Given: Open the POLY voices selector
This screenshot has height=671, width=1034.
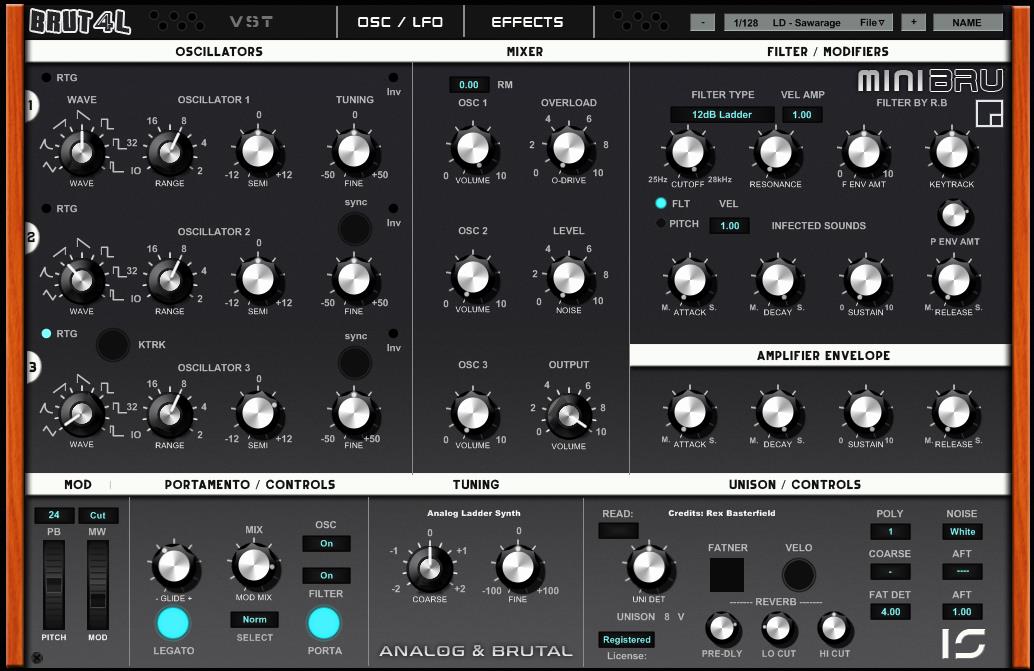Looking at the screenshot, I should click(890, 532).
